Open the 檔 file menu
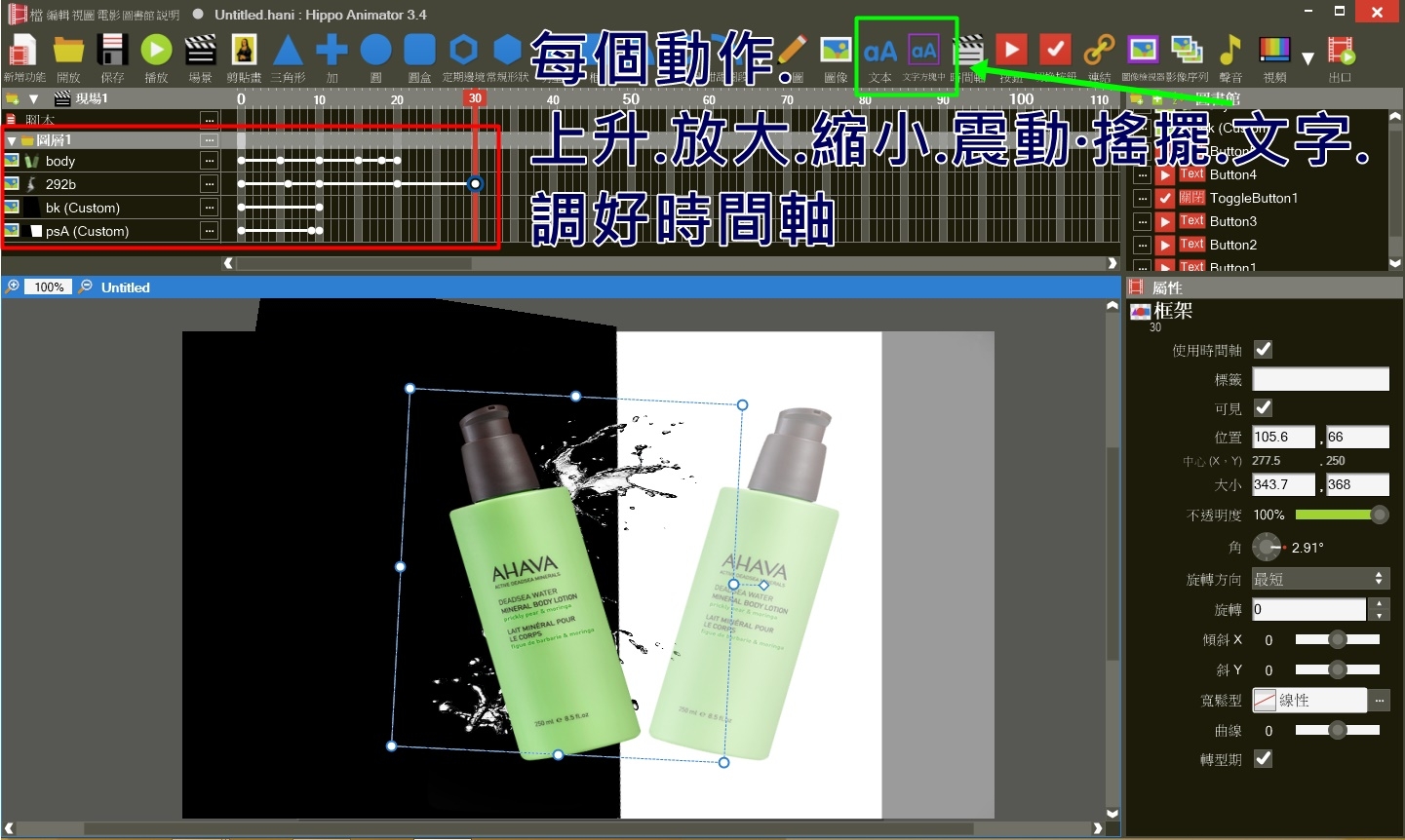Viewport: 1405px width, 840px height. 36,15
